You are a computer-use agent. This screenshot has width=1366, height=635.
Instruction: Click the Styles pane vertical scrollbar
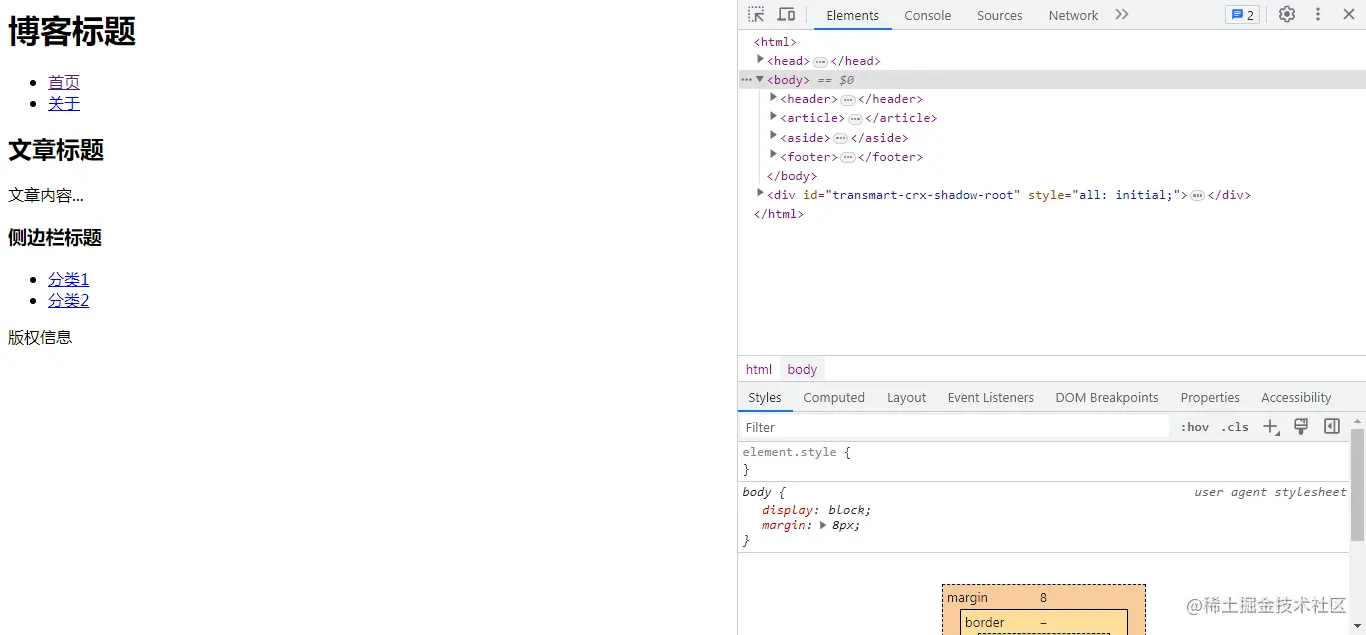(x=1357, y=485)
